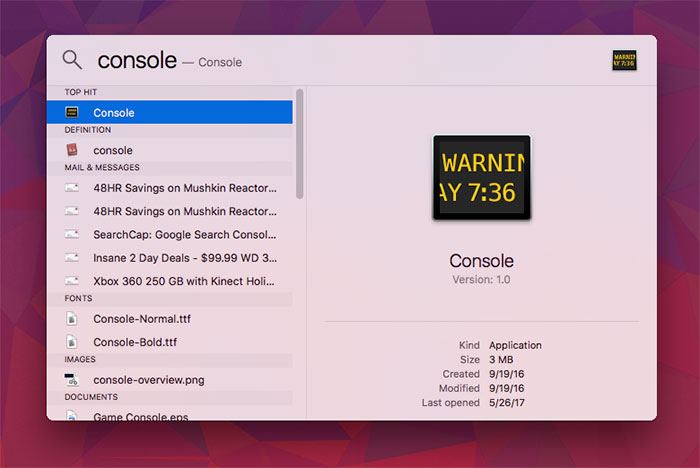Click the 'DOCUMENTS' section header
The height and width of the screenshot is (468, 700).
pos(91,397)
